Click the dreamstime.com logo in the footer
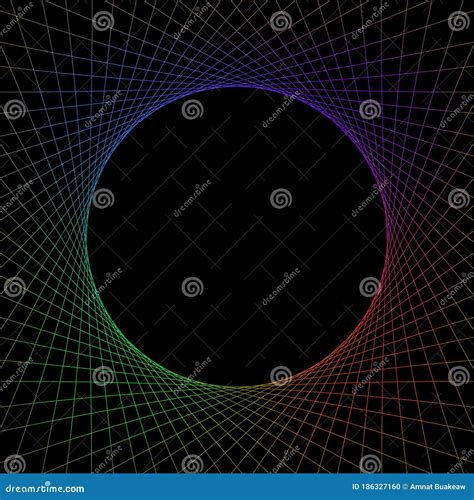This screenshot has width=474, height=500. 45,488
